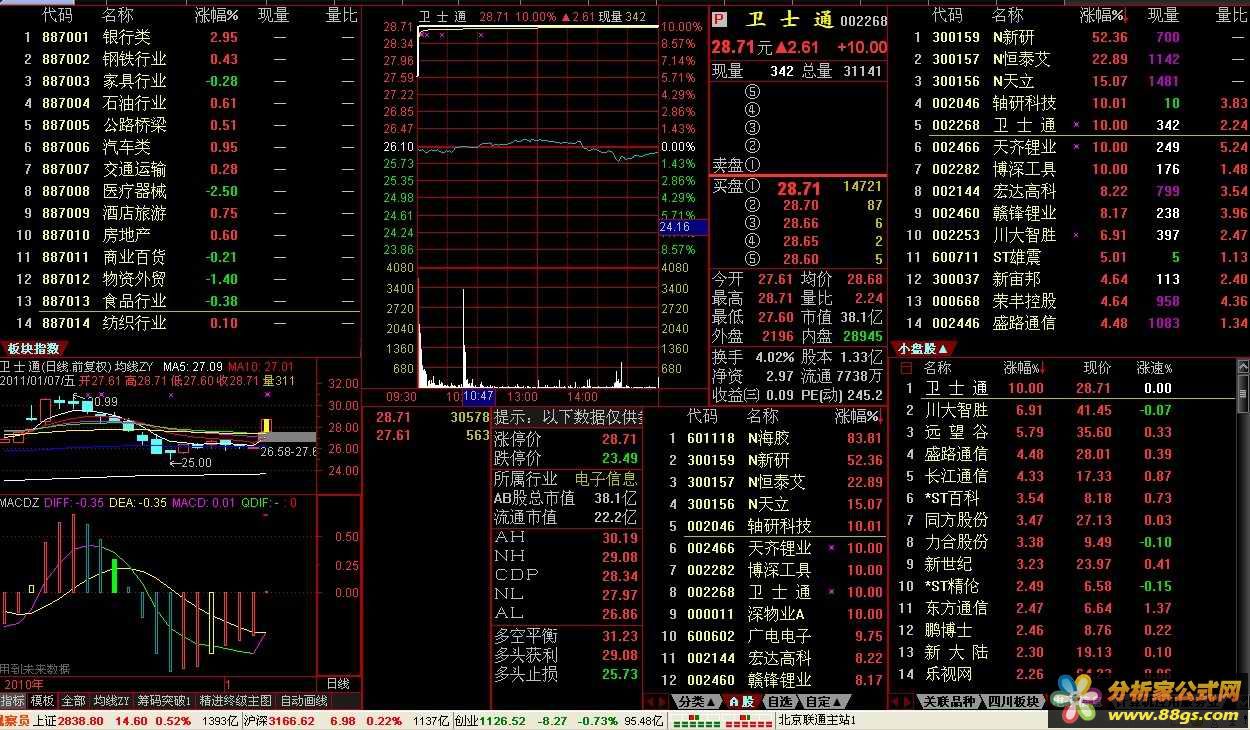
Task: Click the red P icon beside 卫士通
Action: pyautogui.click(x=720, y=20)
